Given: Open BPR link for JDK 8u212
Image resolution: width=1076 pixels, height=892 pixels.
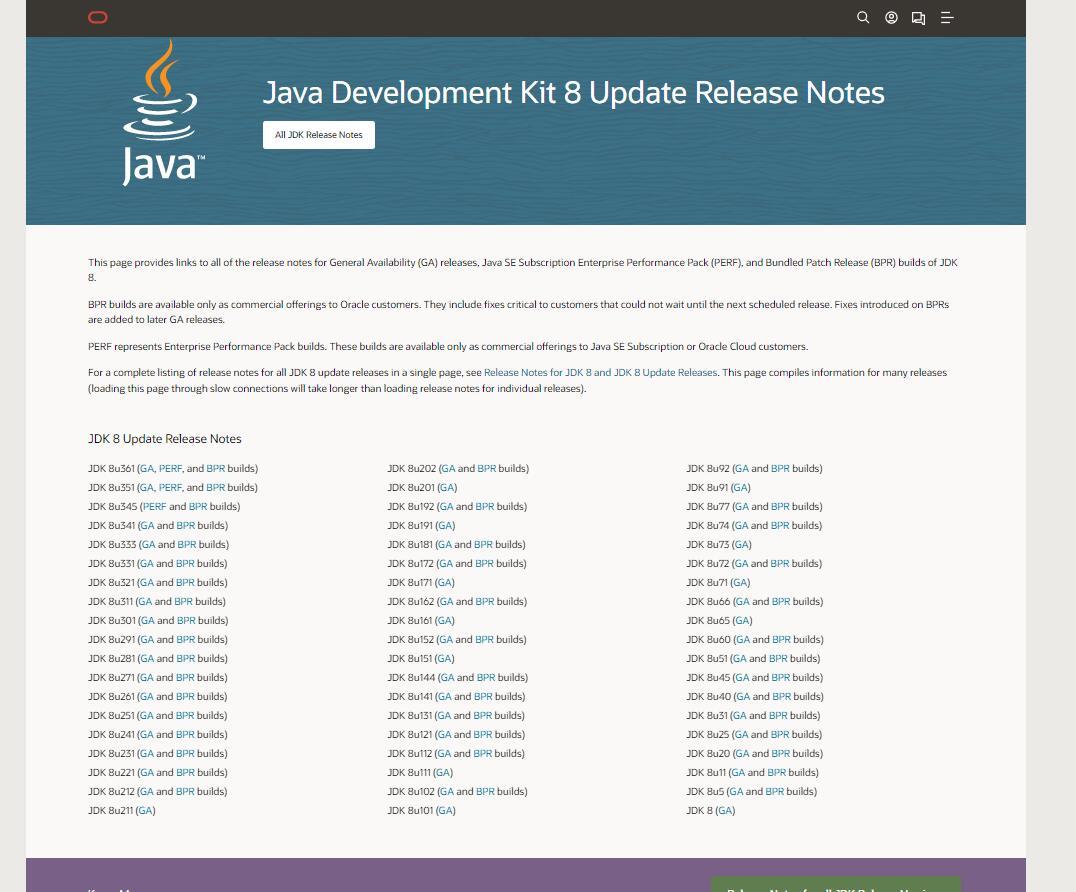Looking at the screenshot, I should pyautogui.click(x=185, y=792).
